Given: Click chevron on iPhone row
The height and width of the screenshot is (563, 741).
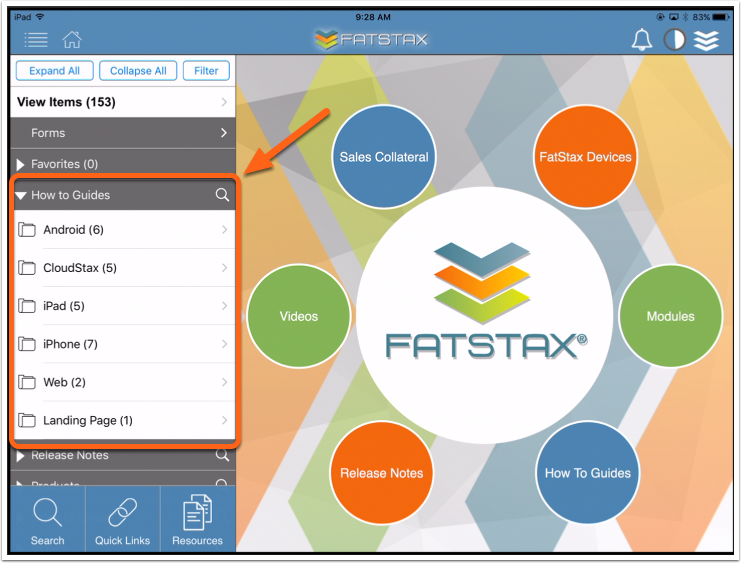Looking at the screenshot, I should pyautogui.click(x=224, y=344).
